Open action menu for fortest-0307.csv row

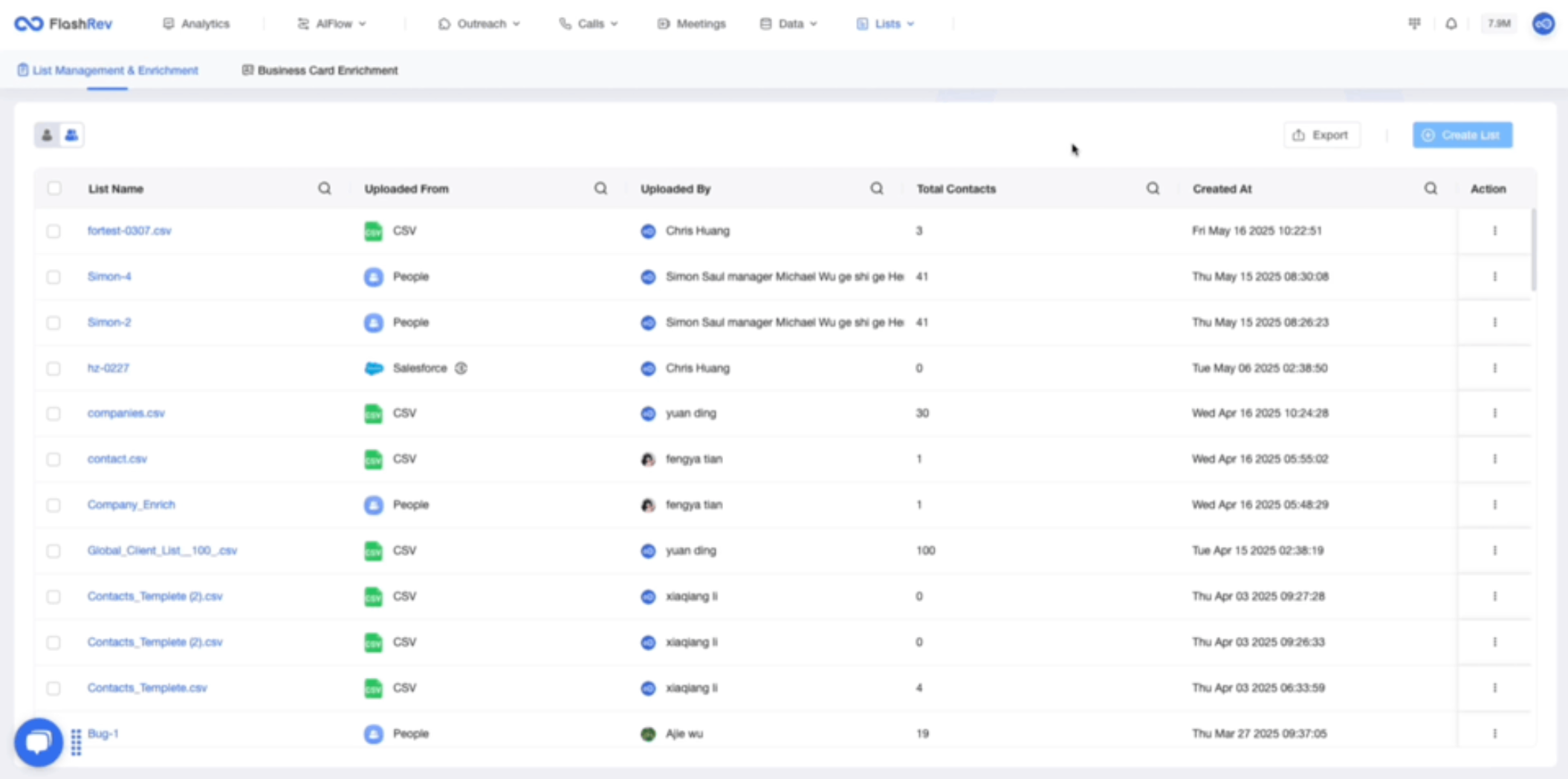click(1494, 231)
